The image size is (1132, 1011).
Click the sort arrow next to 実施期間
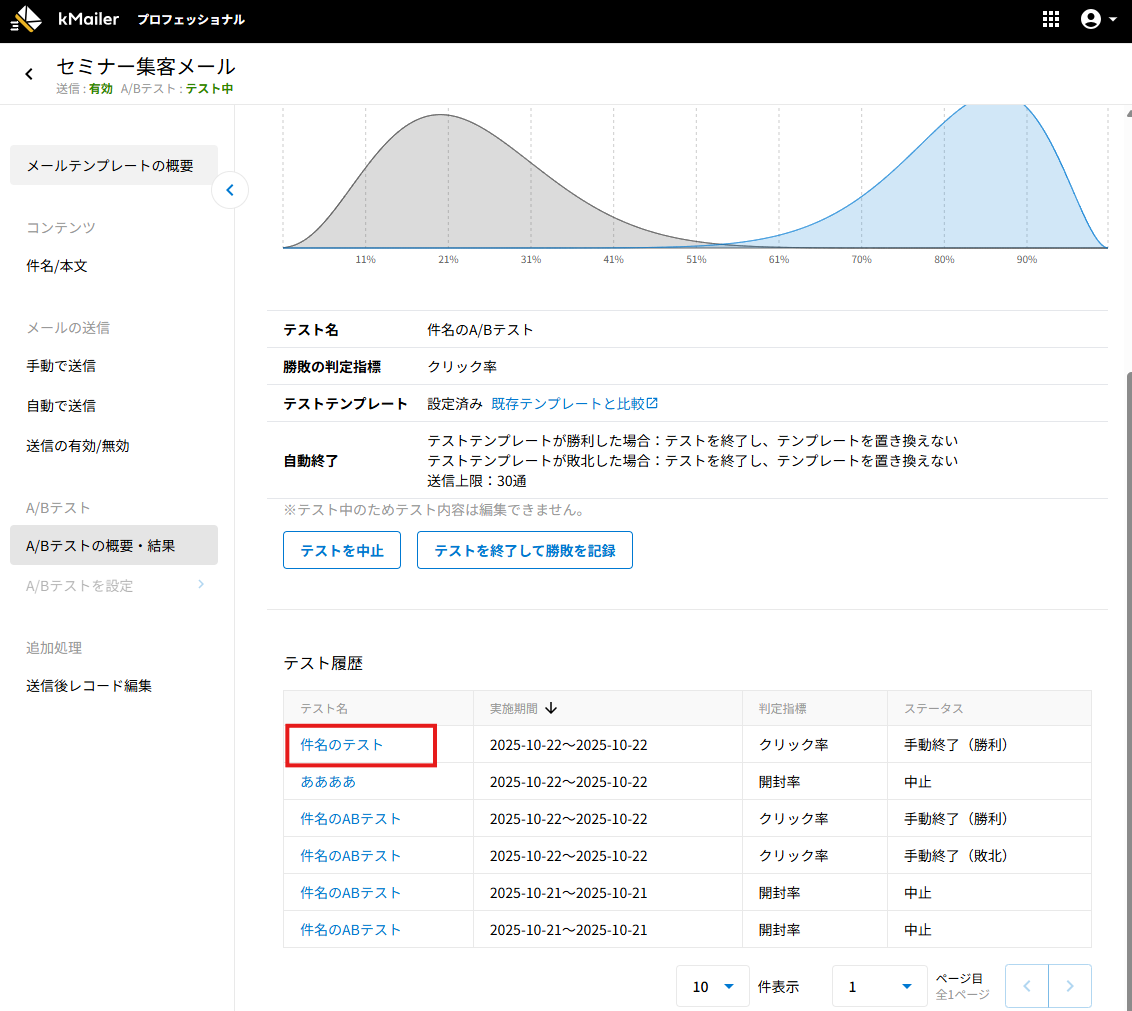(551, 708)
